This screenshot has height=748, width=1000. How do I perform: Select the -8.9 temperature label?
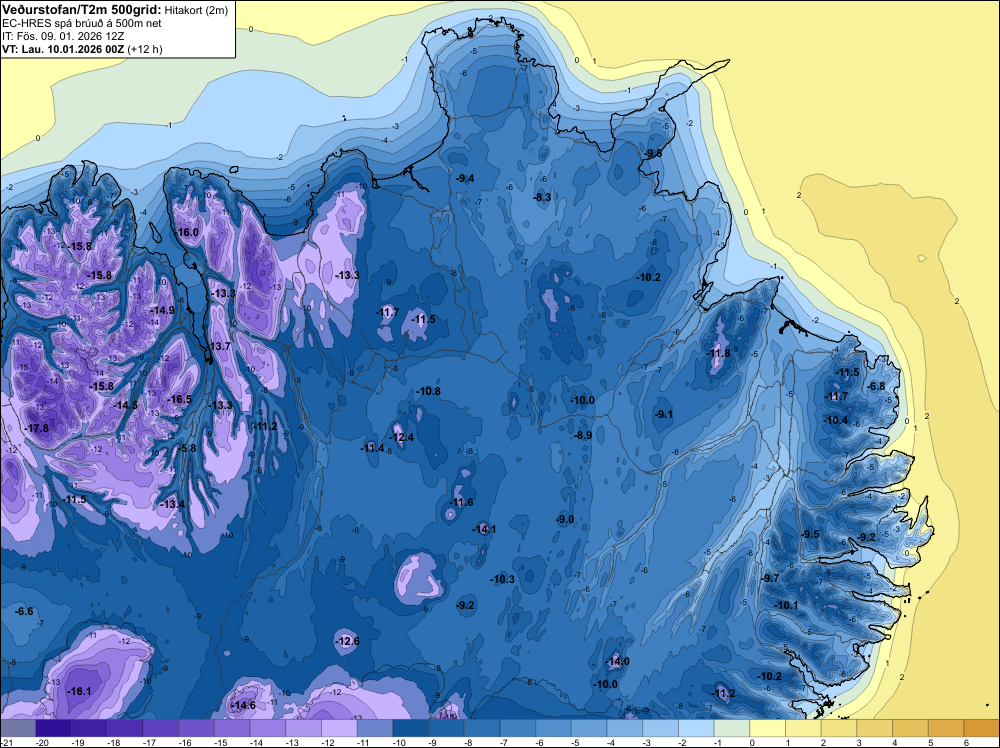[583, 435]
